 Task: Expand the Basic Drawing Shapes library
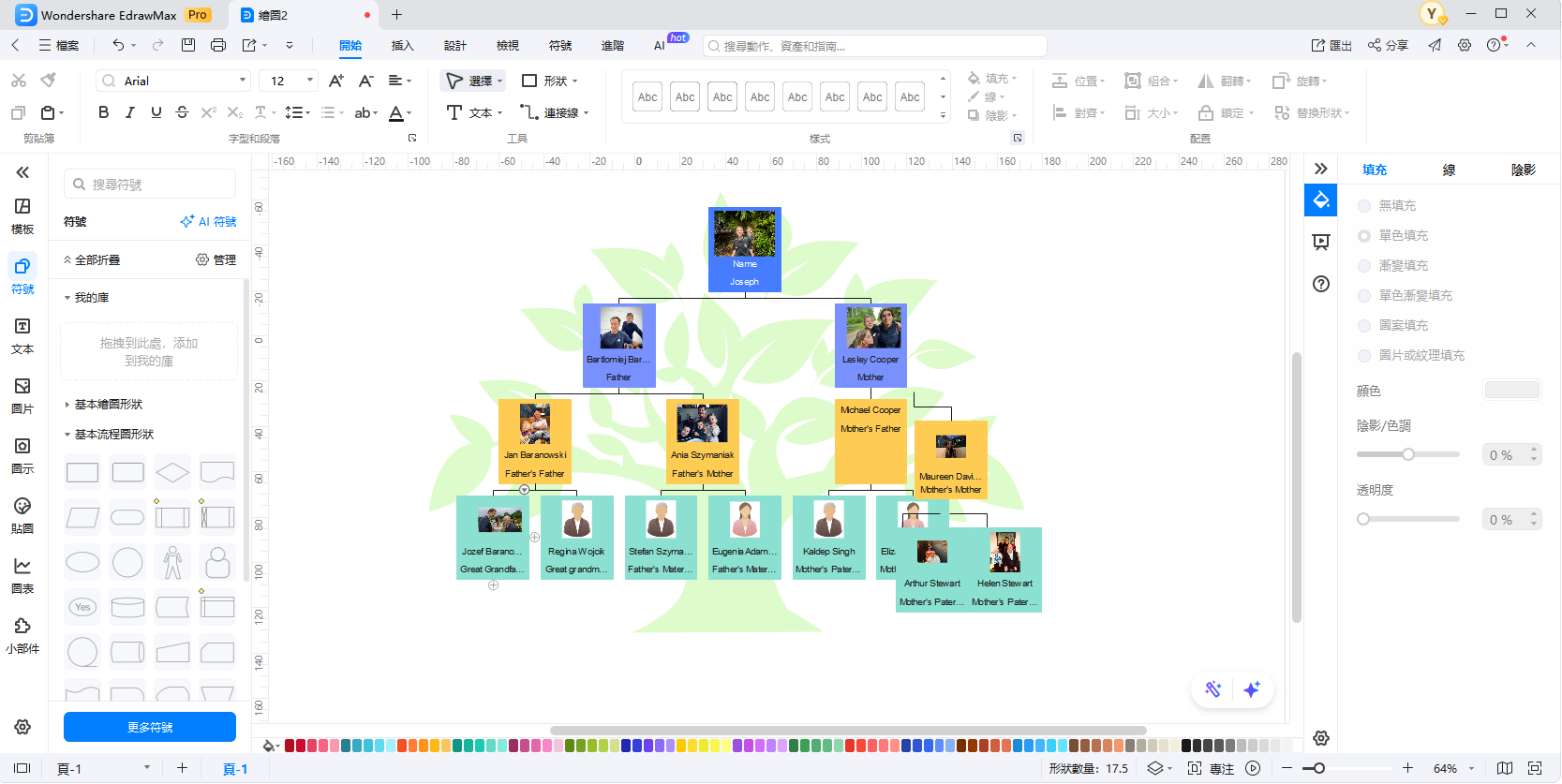coord(109,405)
